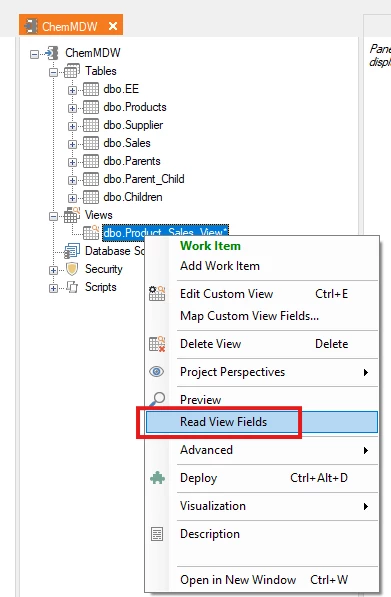Open the Advanced submenu arrow
This screenshot has width=391, height=597.
pyautogui.click(x=366, y=450)
